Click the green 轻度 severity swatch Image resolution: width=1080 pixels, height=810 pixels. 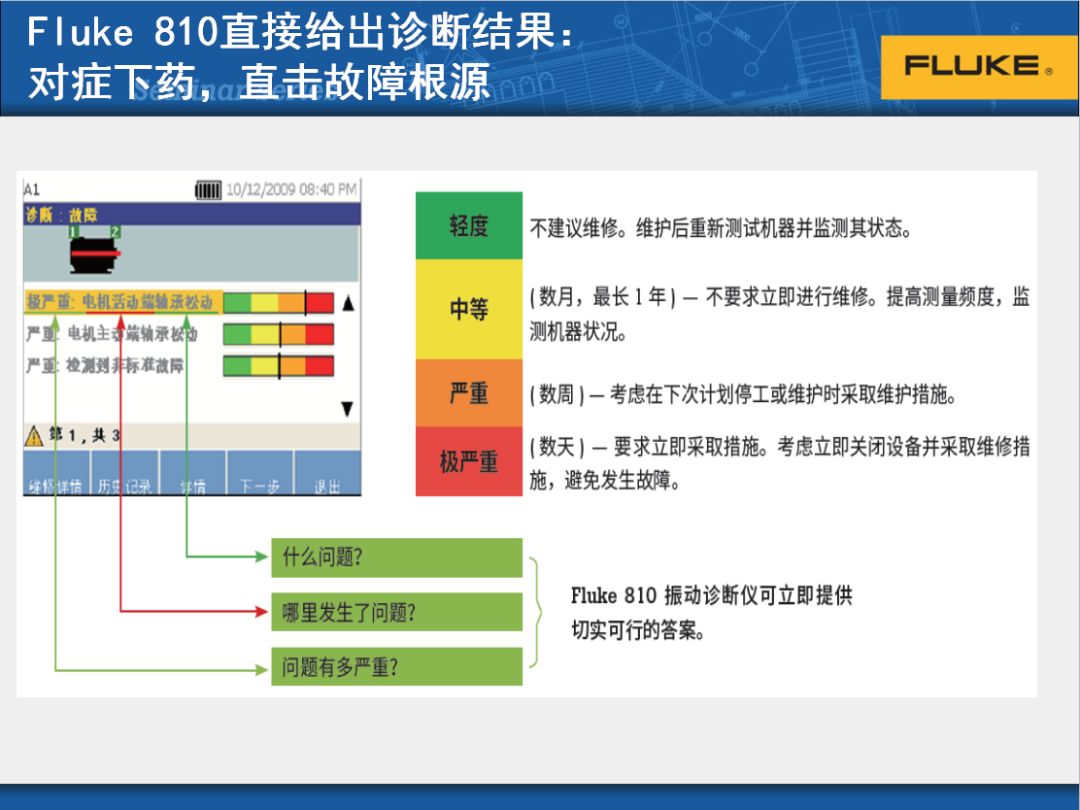point(469,225)
